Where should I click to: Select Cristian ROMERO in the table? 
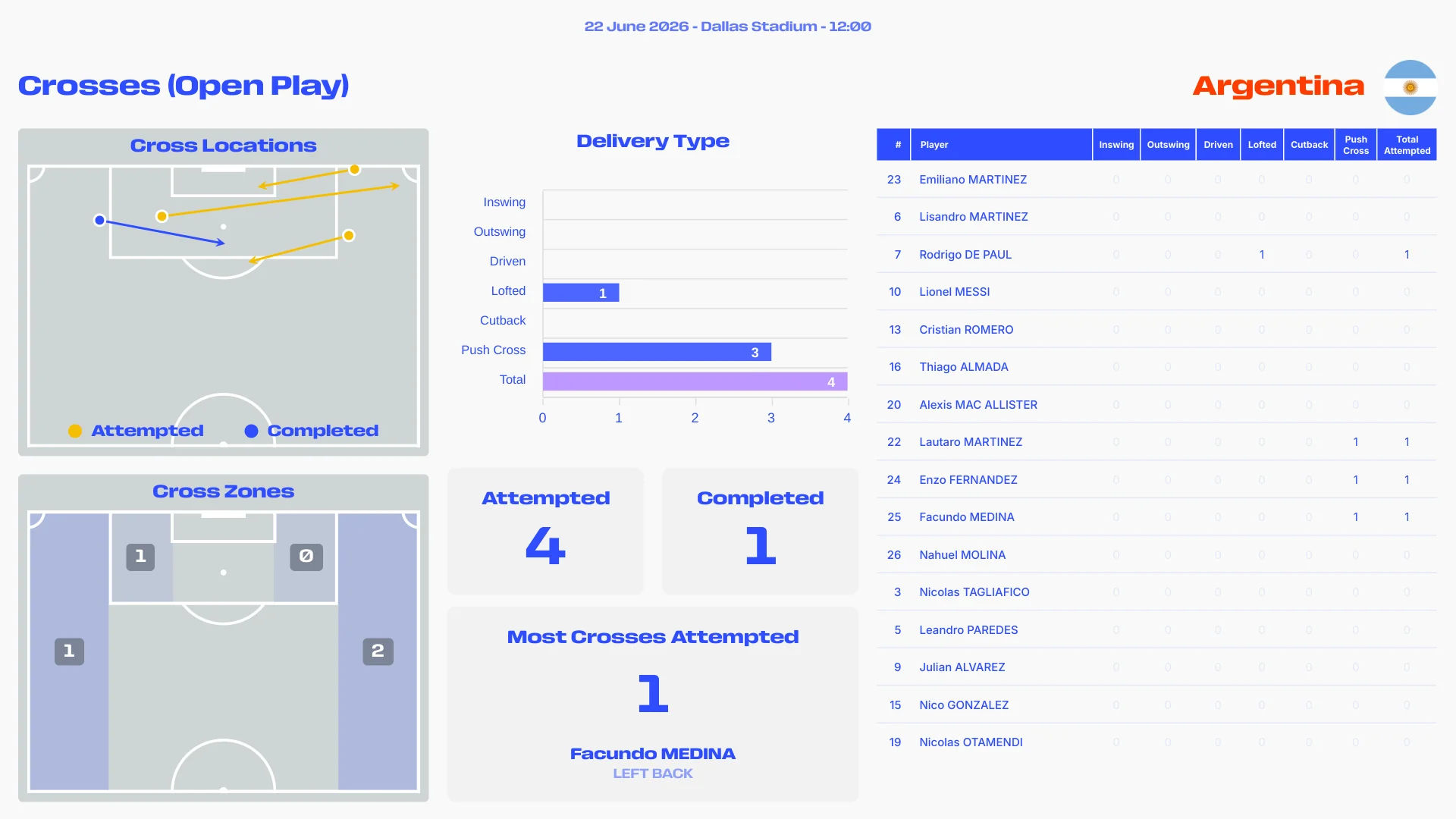point(966,330)
